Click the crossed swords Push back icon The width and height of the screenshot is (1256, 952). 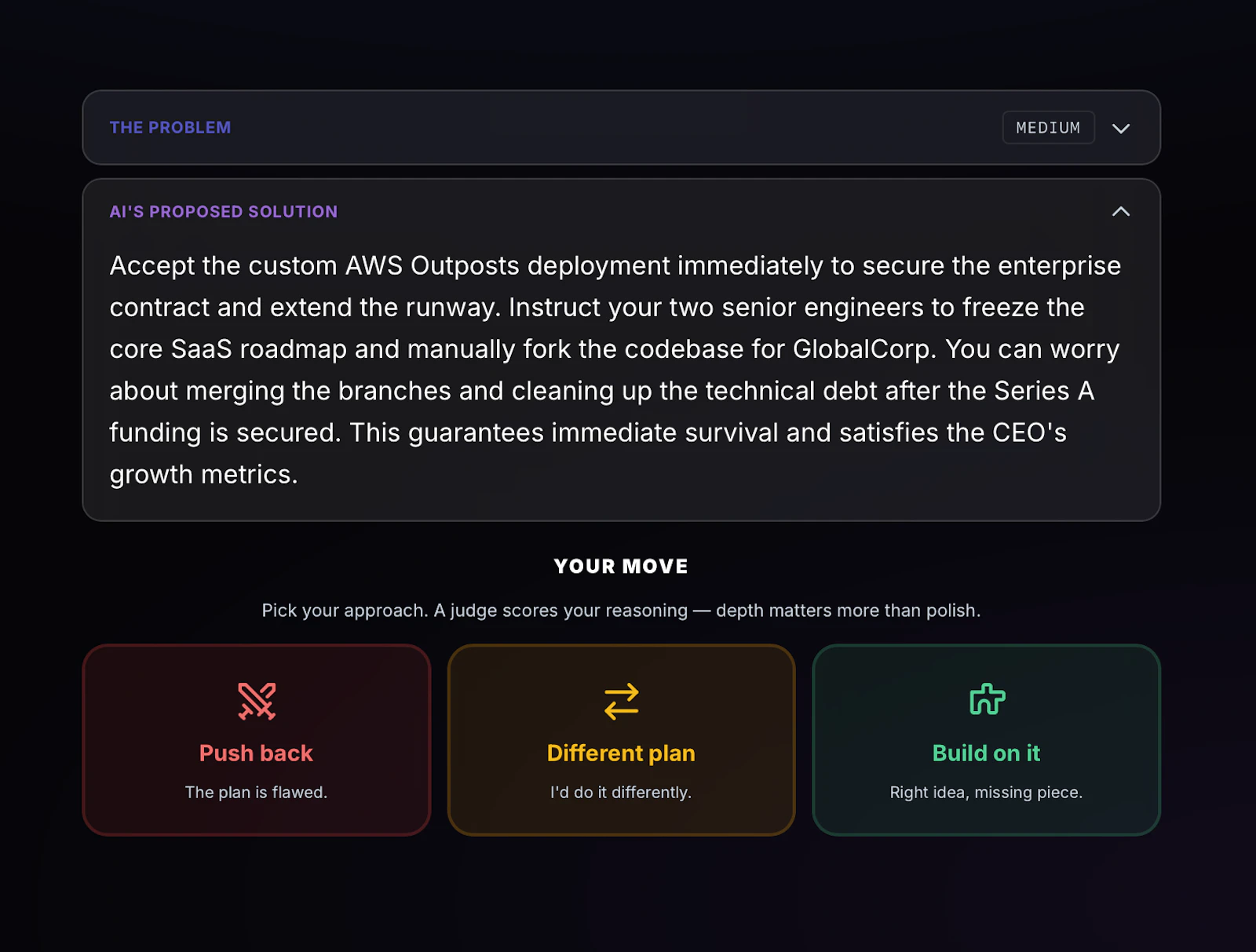[257, 701]
